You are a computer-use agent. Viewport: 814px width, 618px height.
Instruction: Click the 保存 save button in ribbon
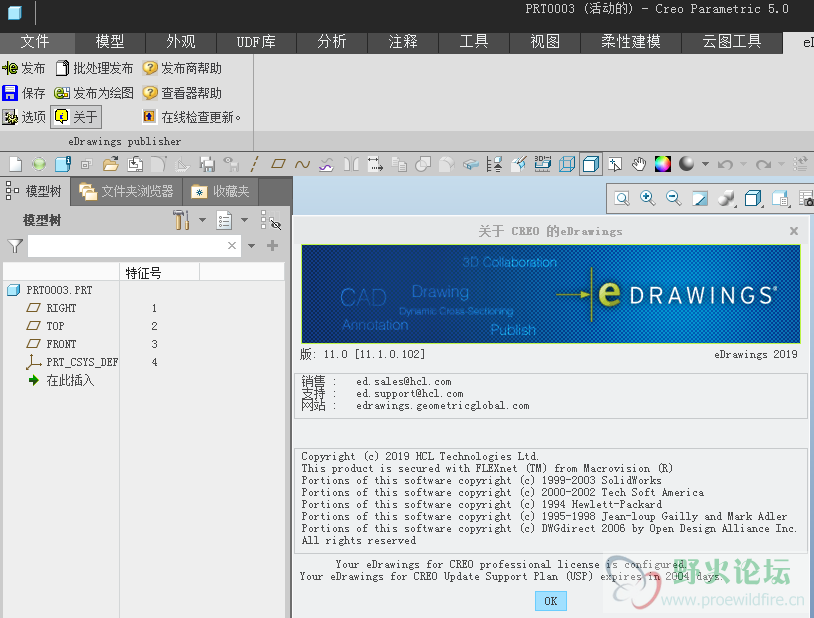pos(24,93)
